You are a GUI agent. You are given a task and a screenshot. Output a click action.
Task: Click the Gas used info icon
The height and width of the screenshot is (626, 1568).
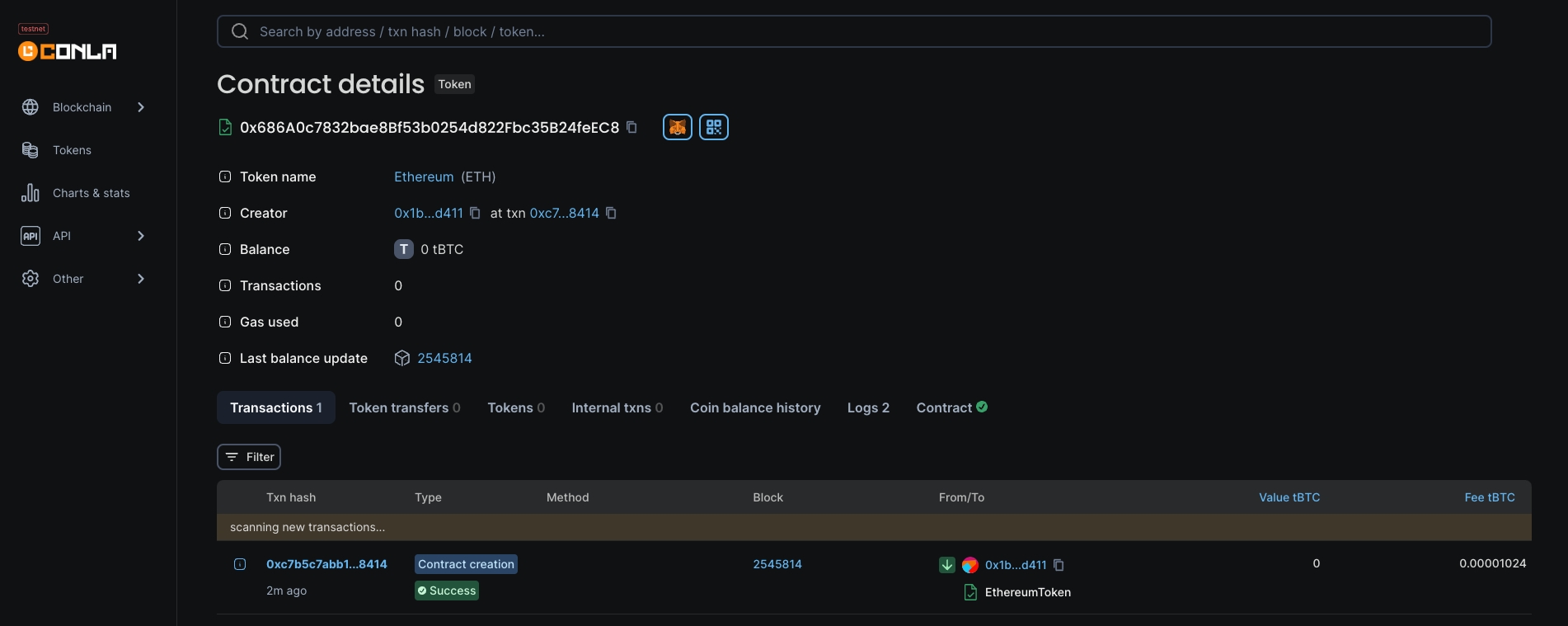click(225, 322)
